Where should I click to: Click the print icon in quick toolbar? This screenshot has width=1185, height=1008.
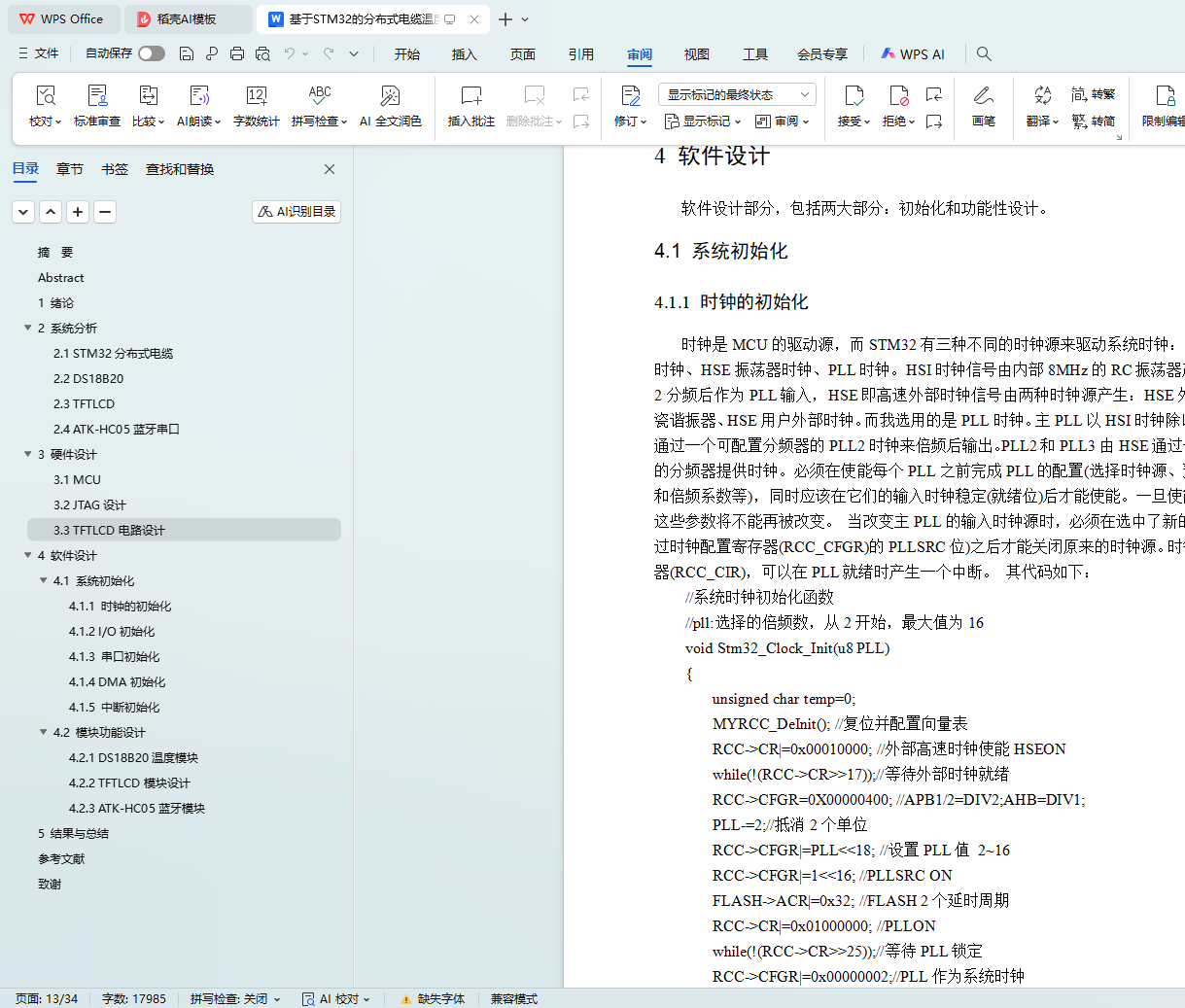pyautogui.click(x=237, y=54)
